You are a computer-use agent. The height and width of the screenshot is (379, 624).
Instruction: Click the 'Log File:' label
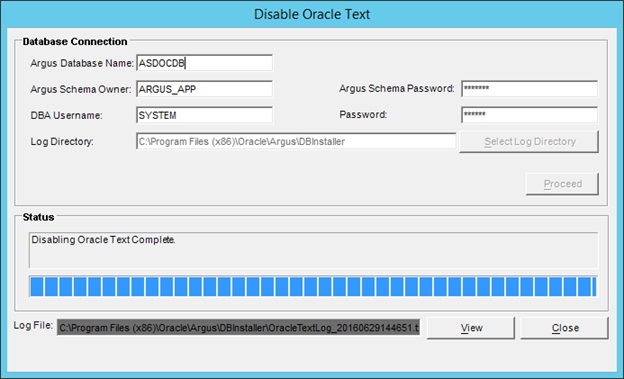tap(33, 325)
